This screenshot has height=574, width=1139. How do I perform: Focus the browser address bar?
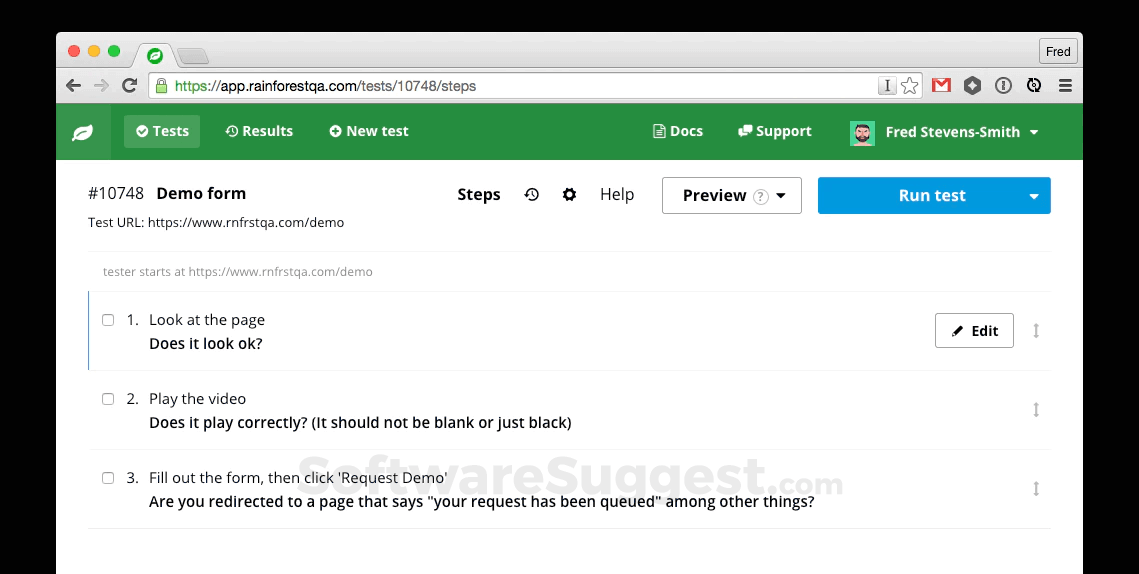pyautogui.click(x=520, y=86)
